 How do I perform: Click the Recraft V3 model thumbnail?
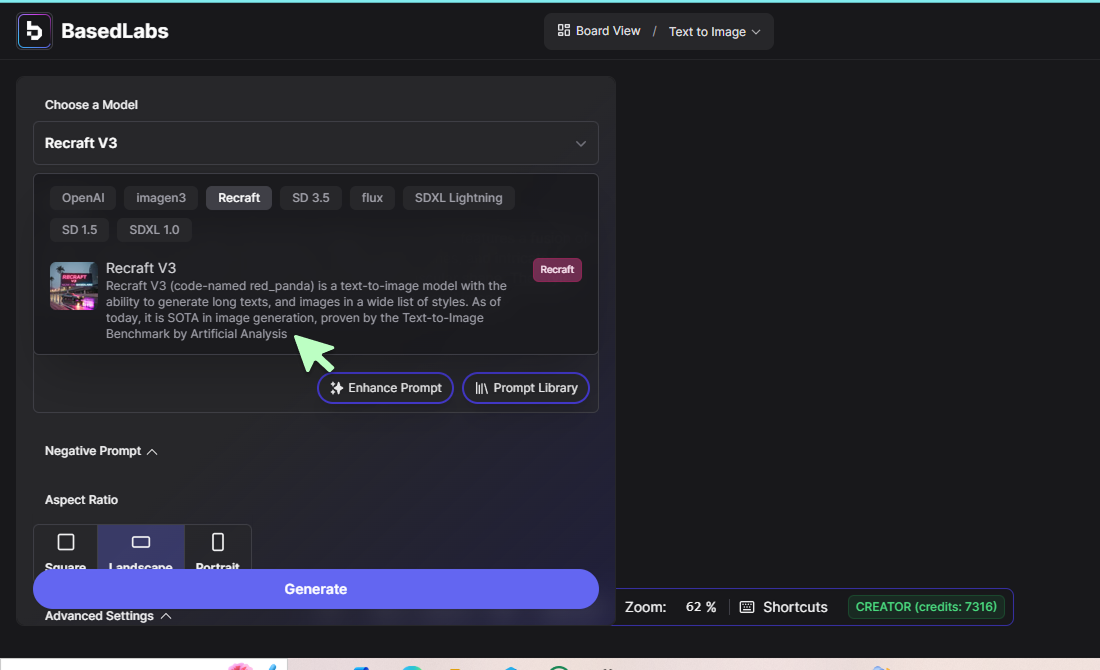point(73,286)
